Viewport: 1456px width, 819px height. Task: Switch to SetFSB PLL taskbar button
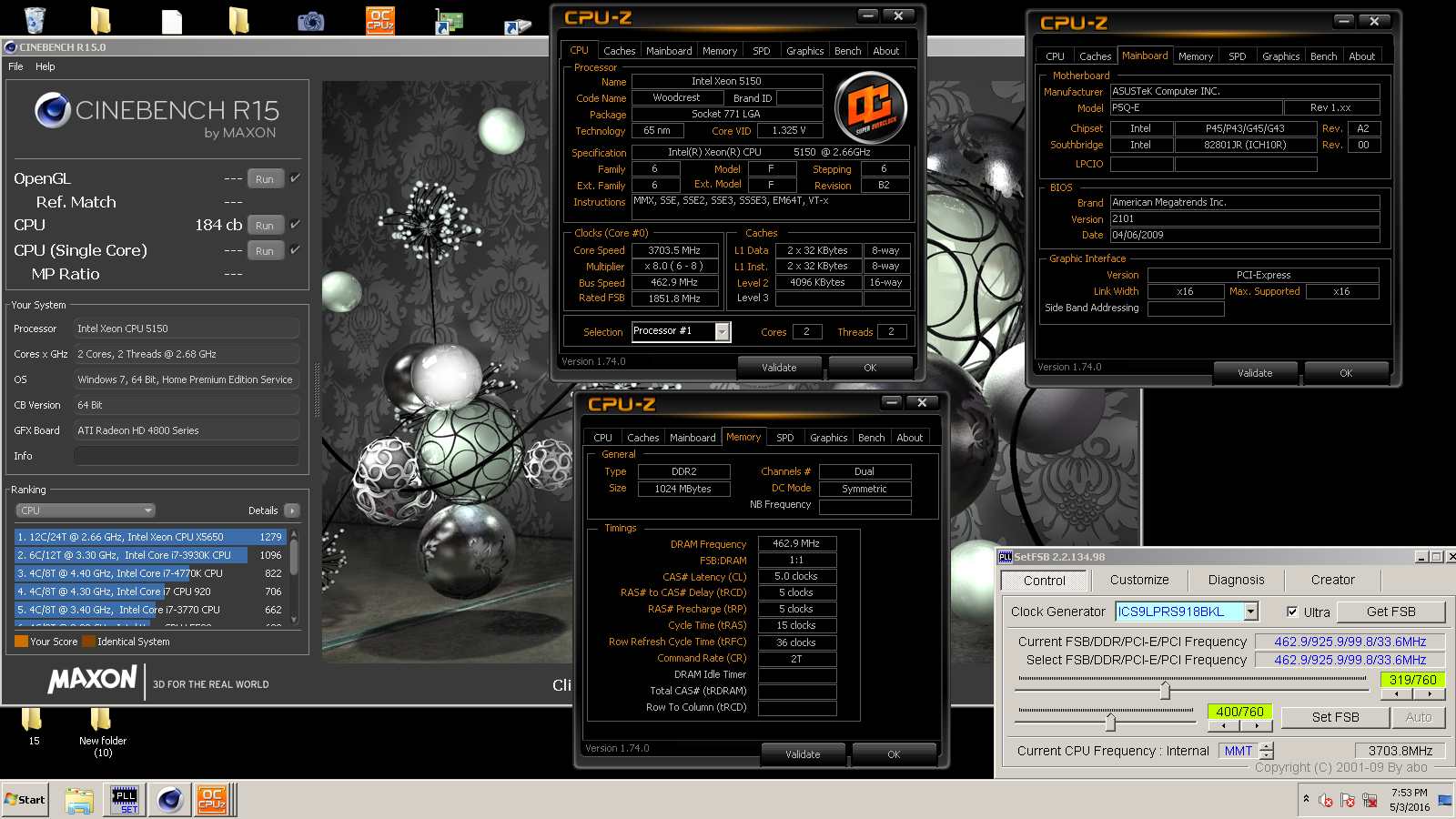125,800
